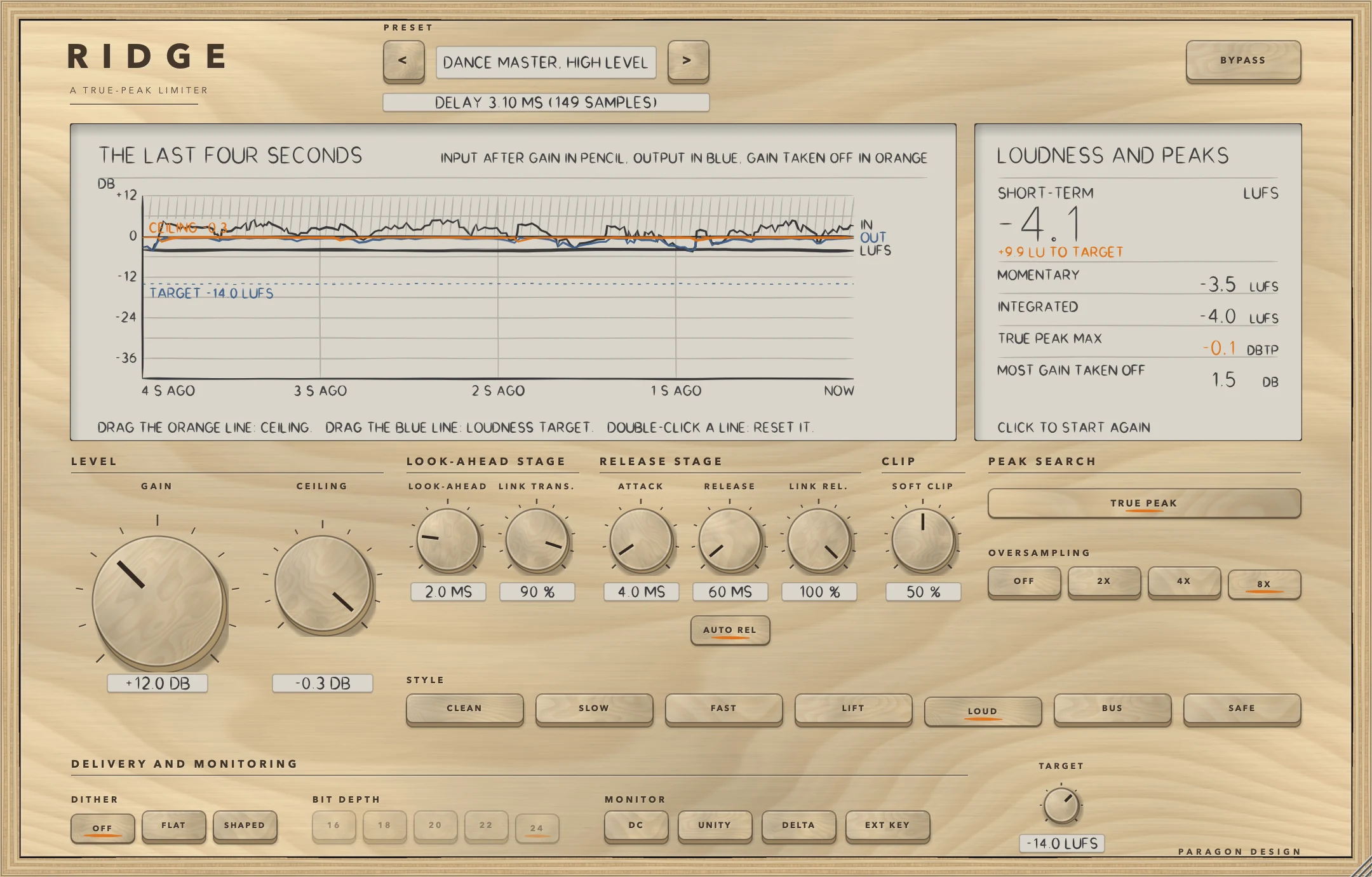1372x877 pixels.
Task: Click the Link Trans. knob
Action: coord(537,540)
